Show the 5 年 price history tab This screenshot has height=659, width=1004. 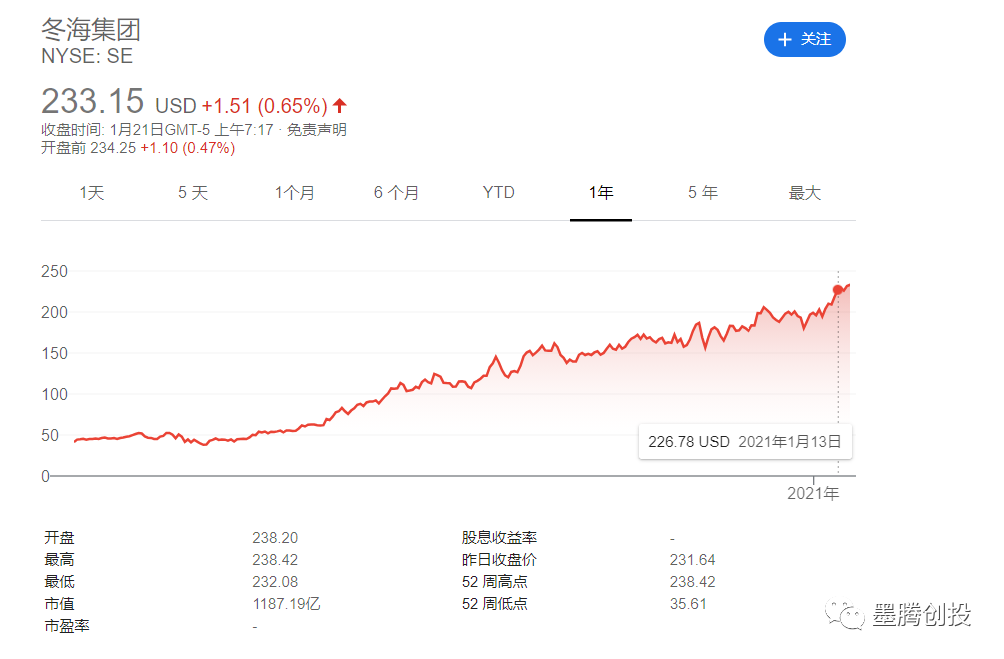[x=702, y=193]
